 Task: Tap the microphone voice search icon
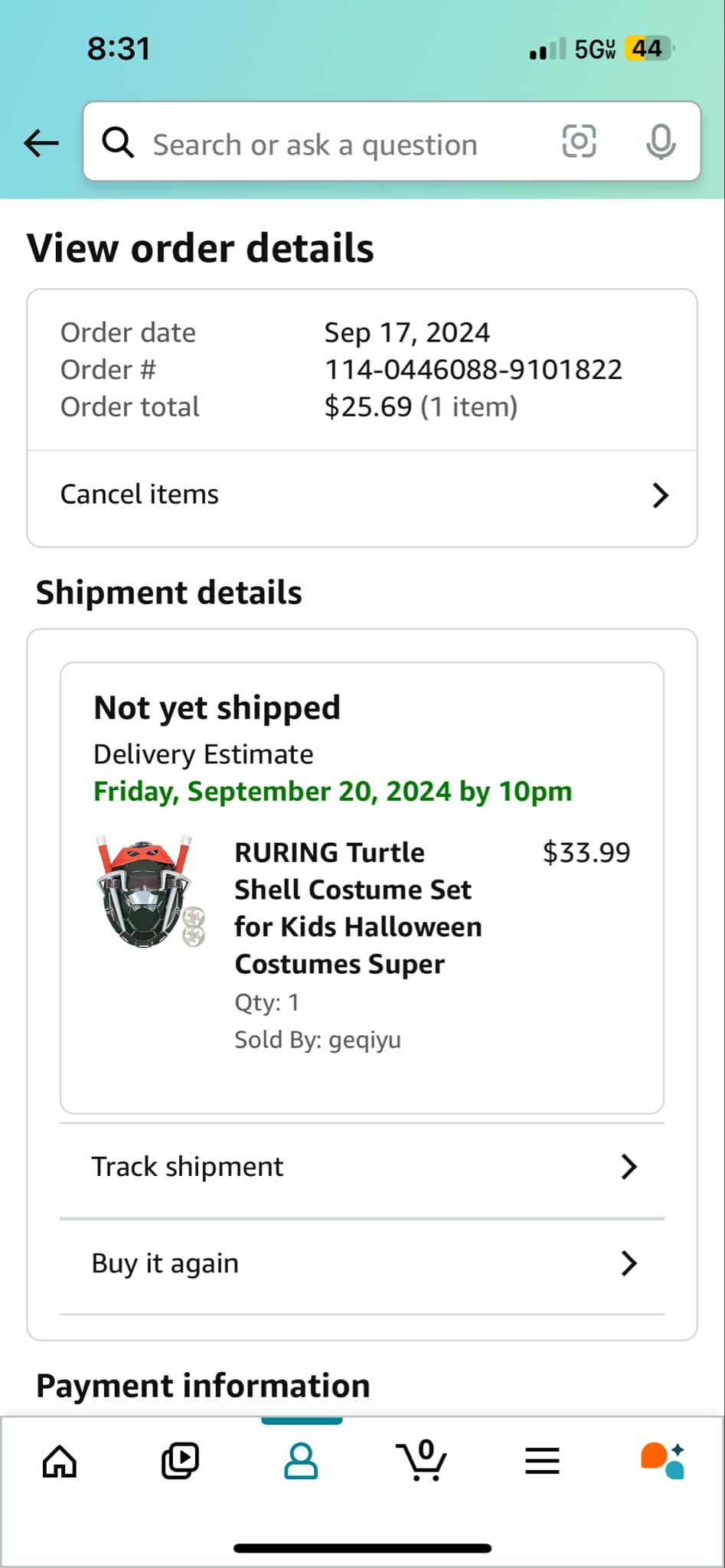point(660,142)
